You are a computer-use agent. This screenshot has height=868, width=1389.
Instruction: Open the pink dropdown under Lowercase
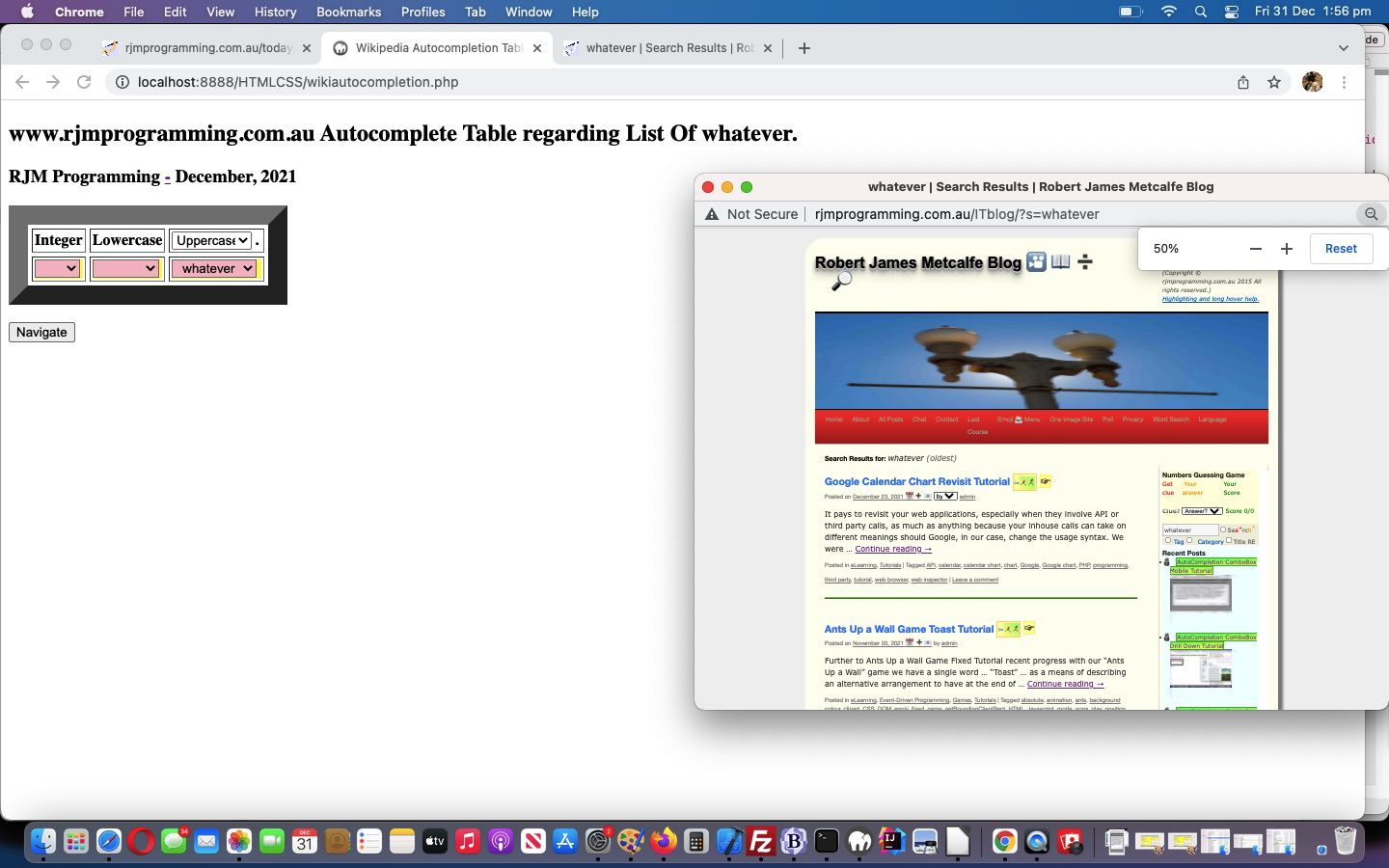[125, 268]
